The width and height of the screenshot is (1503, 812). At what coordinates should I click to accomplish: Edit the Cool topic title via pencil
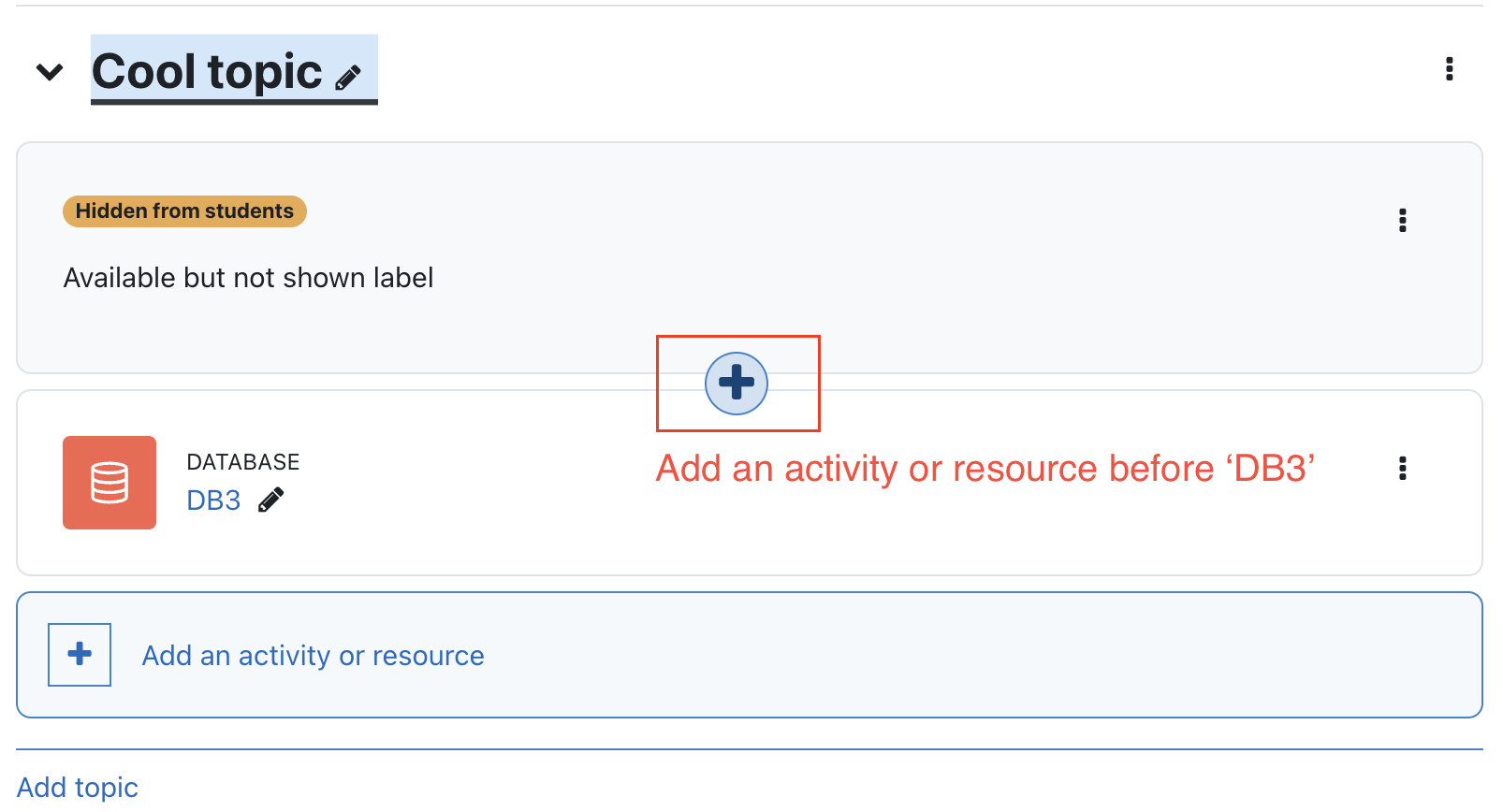tap(348, 78)
